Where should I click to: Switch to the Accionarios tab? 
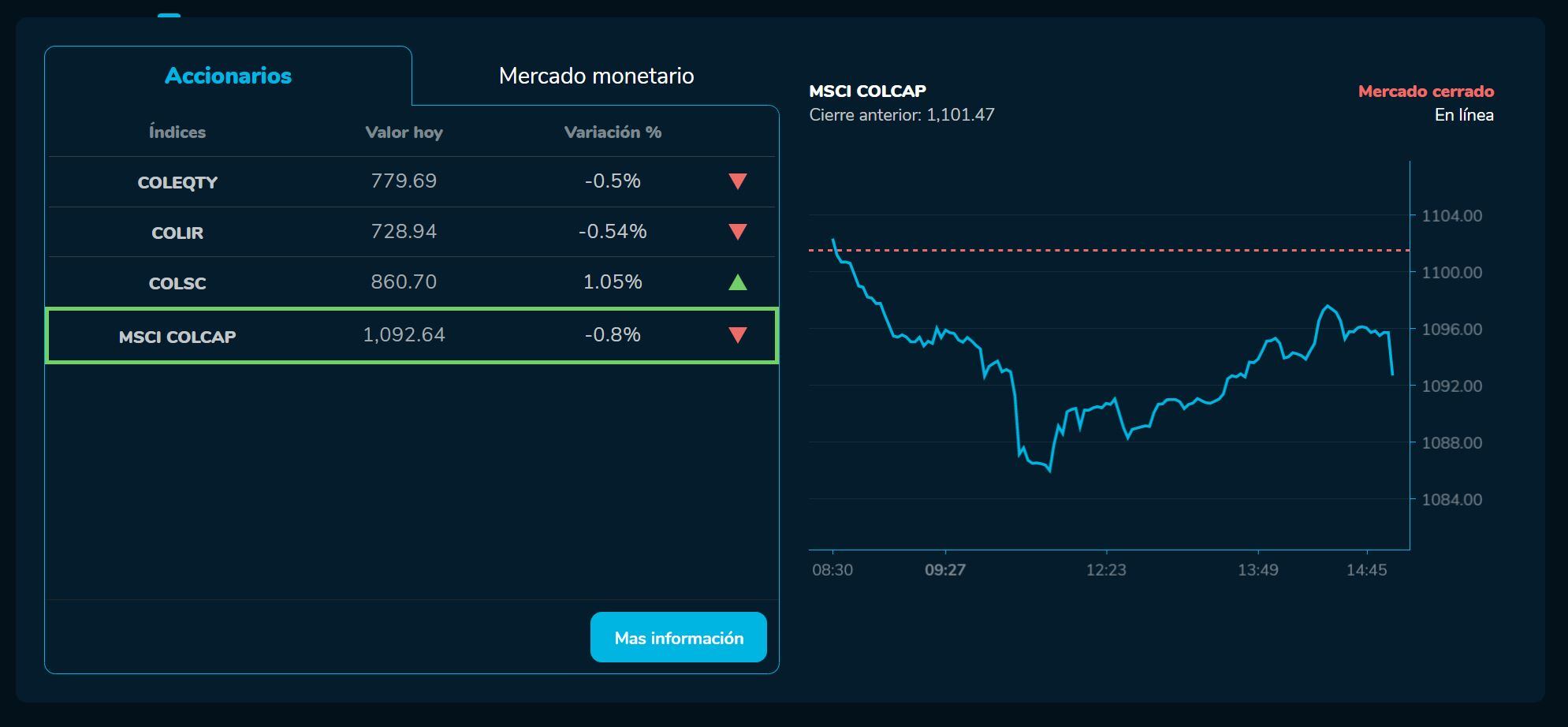[228, 76]
